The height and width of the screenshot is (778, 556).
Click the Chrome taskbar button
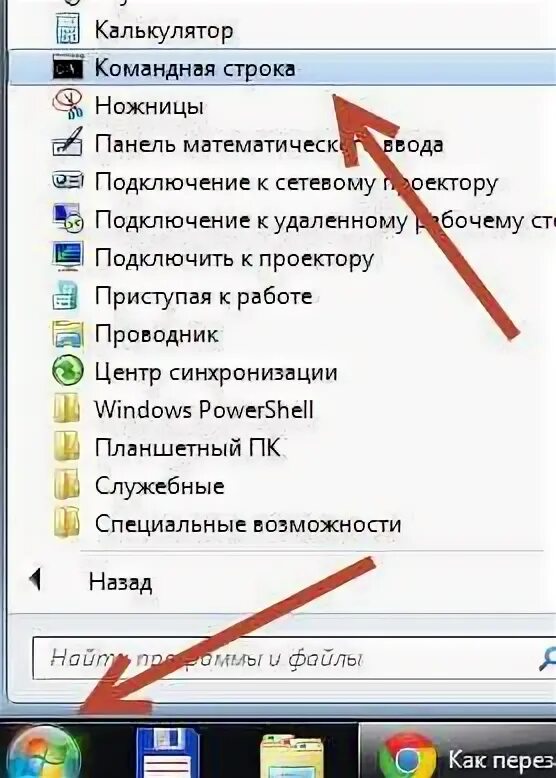457,751
